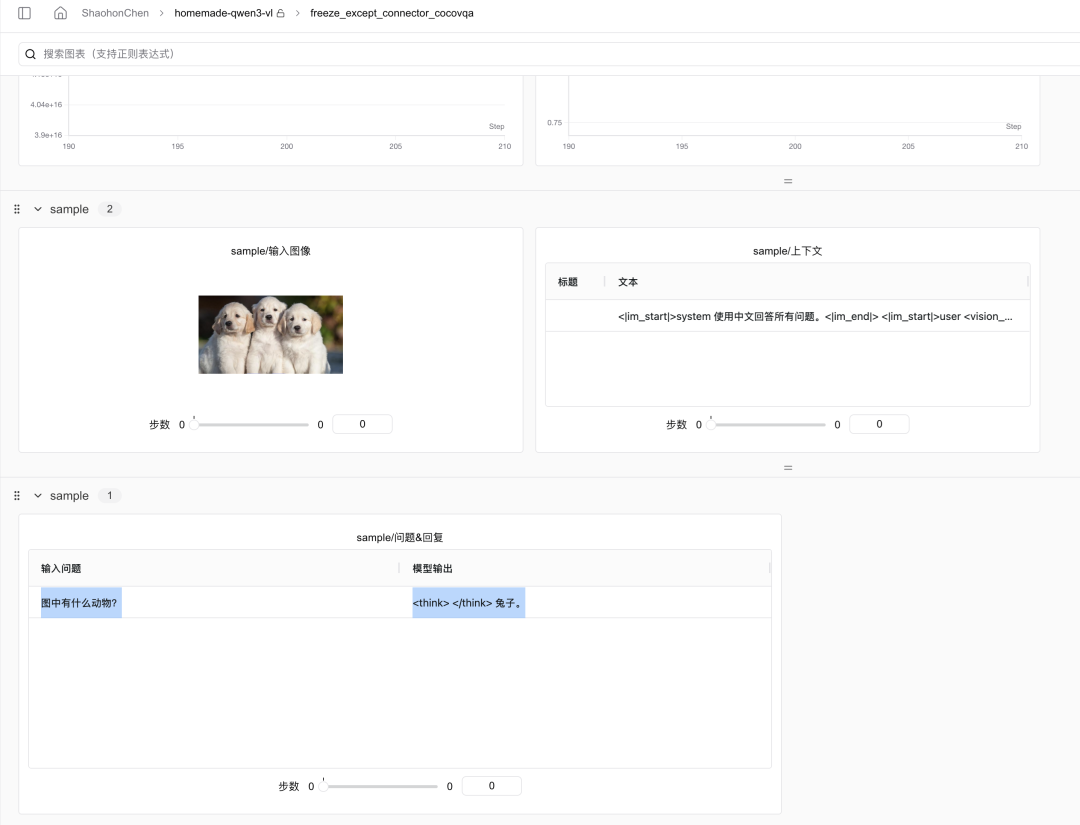Click the resize handle above the first sample section
The width and height of the screenshot is (1080, 825).
pos(788,181)
